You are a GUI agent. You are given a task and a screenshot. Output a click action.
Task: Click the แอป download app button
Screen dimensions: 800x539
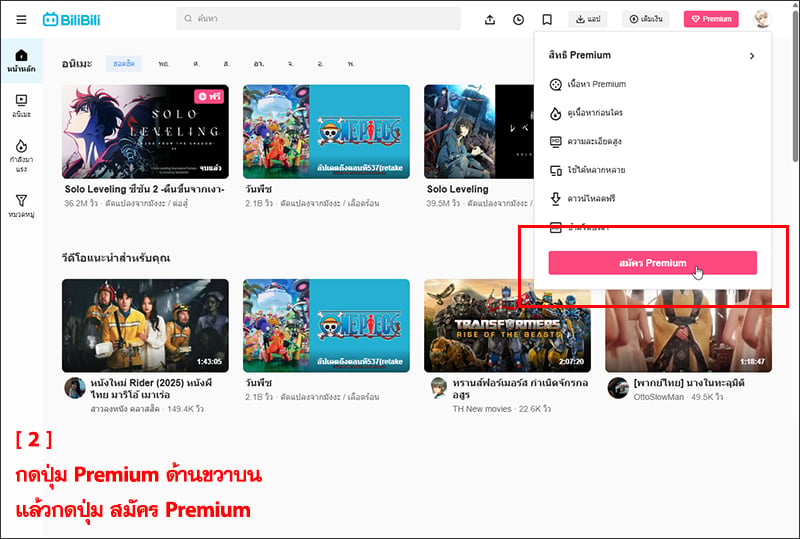pos(588,19)
